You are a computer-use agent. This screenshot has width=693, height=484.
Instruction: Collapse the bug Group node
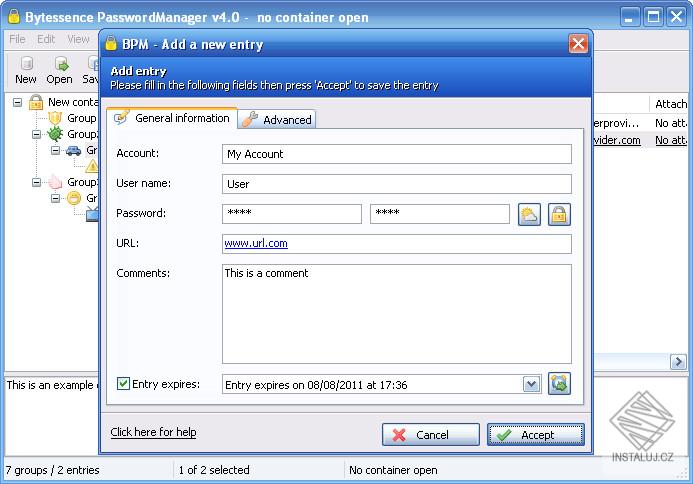coord(37,134)
